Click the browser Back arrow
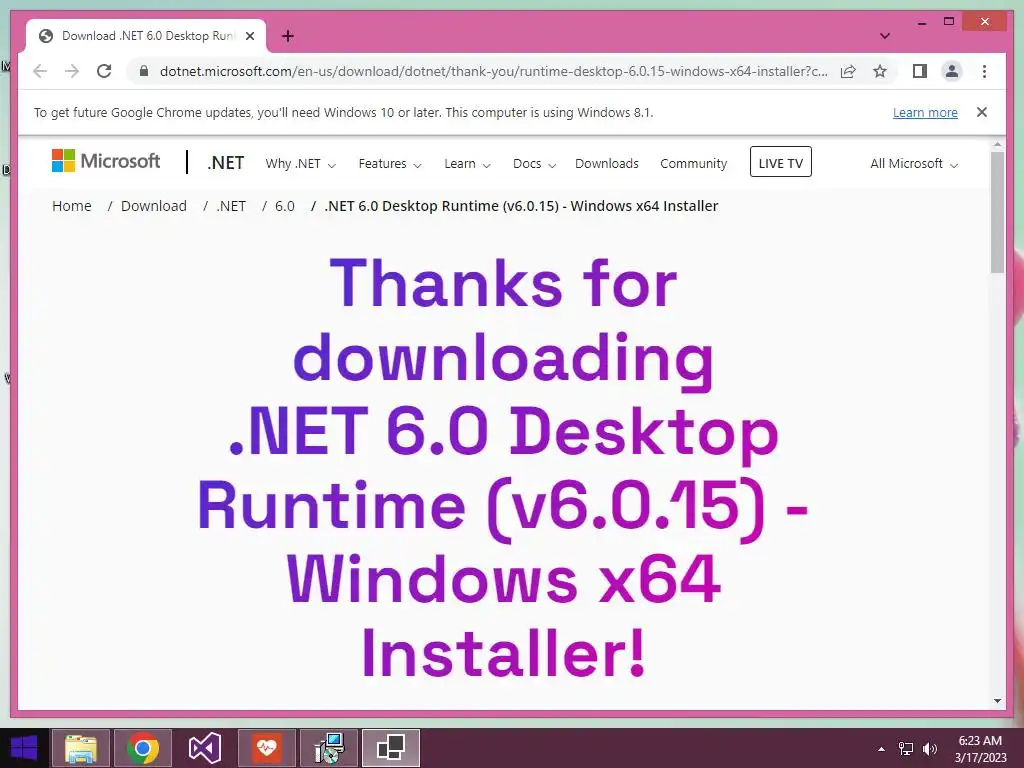Viewport: 1024px width, 768px height. [40, 71]
